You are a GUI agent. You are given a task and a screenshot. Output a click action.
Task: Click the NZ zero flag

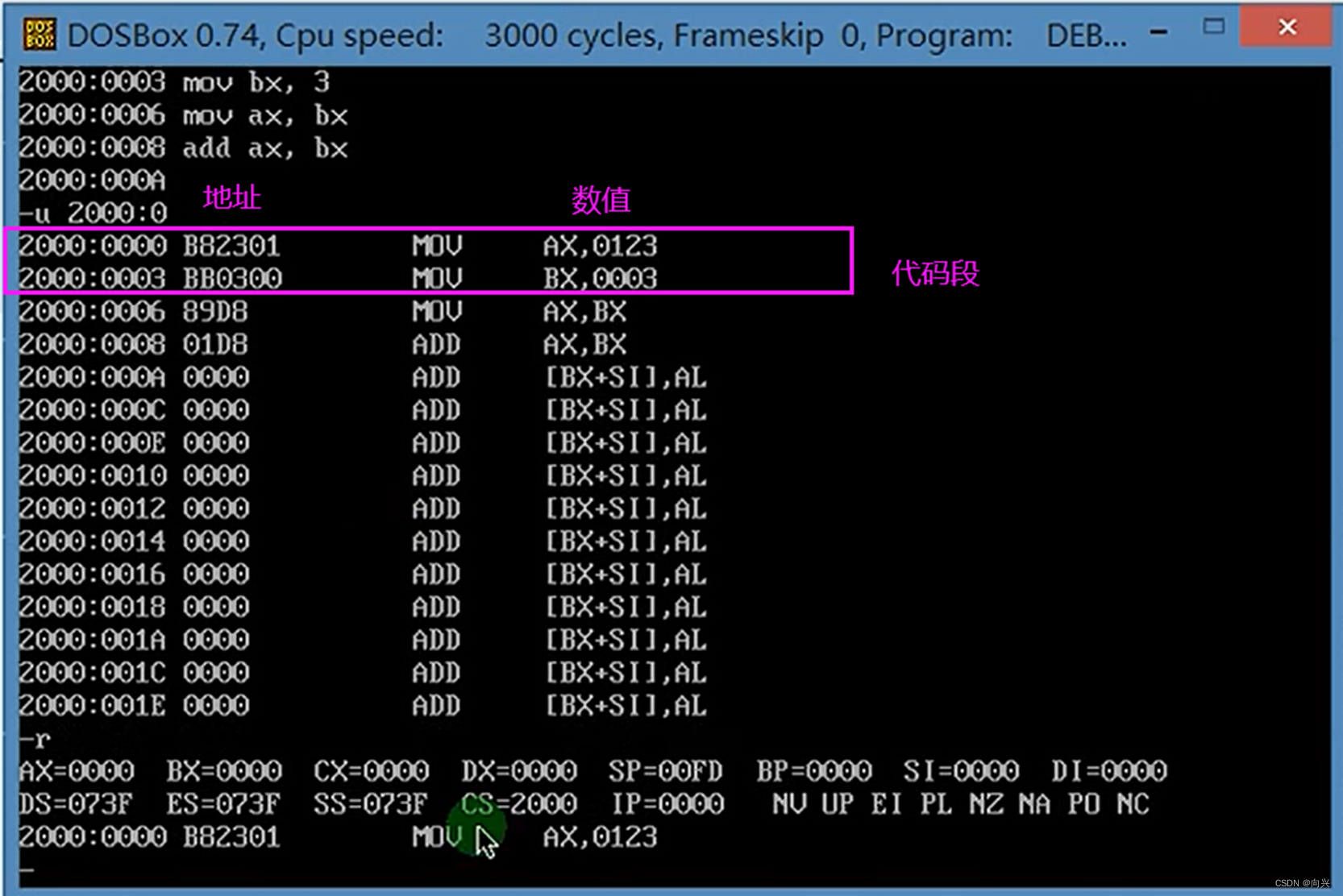986,805
